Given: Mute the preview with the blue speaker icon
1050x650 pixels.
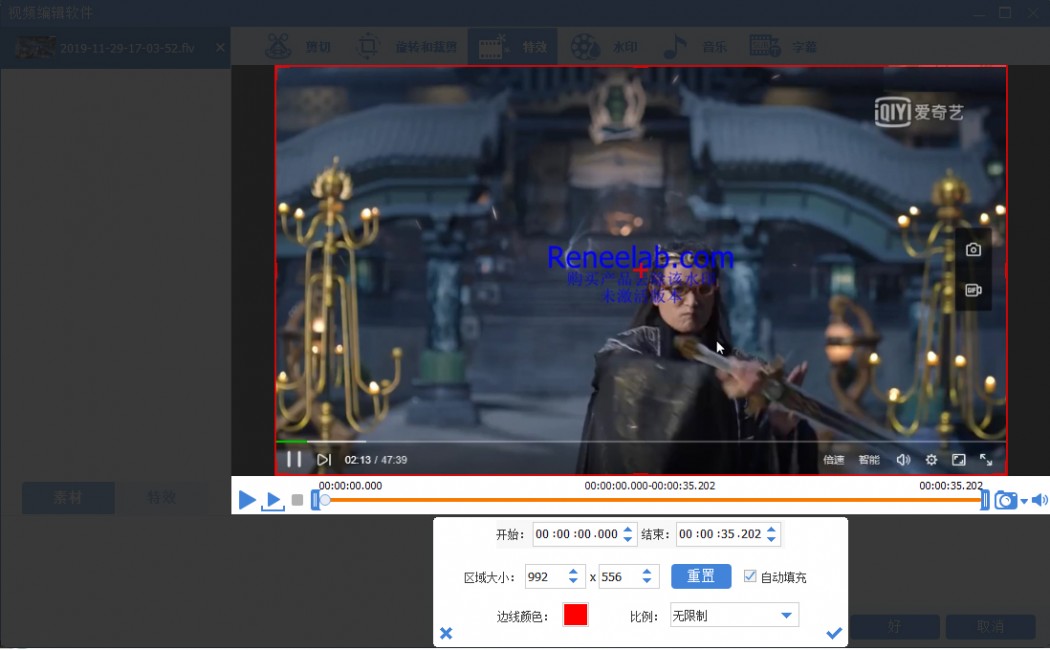Looking at the screenshot, I should tap(1040, 500).
